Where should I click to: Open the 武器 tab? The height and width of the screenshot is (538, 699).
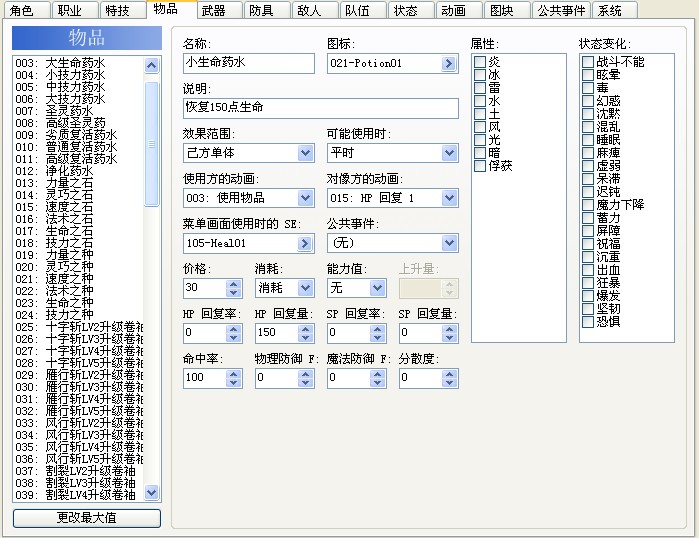coord(219,10)
